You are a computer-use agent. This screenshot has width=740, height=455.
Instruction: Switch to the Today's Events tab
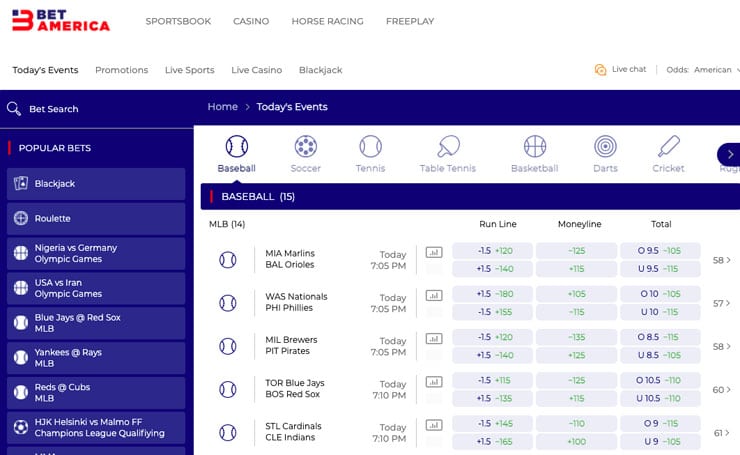pyautogui.click(x=45, y=70)
